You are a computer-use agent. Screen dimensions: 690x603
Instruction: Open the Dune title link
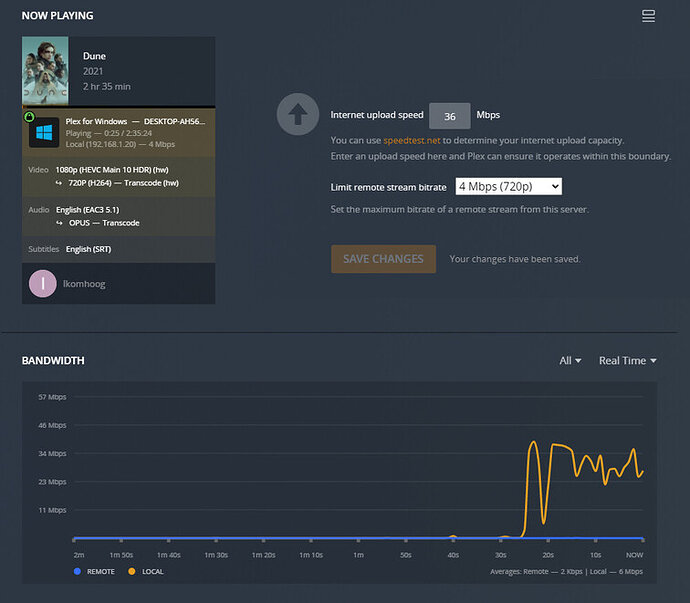point(94,56)
